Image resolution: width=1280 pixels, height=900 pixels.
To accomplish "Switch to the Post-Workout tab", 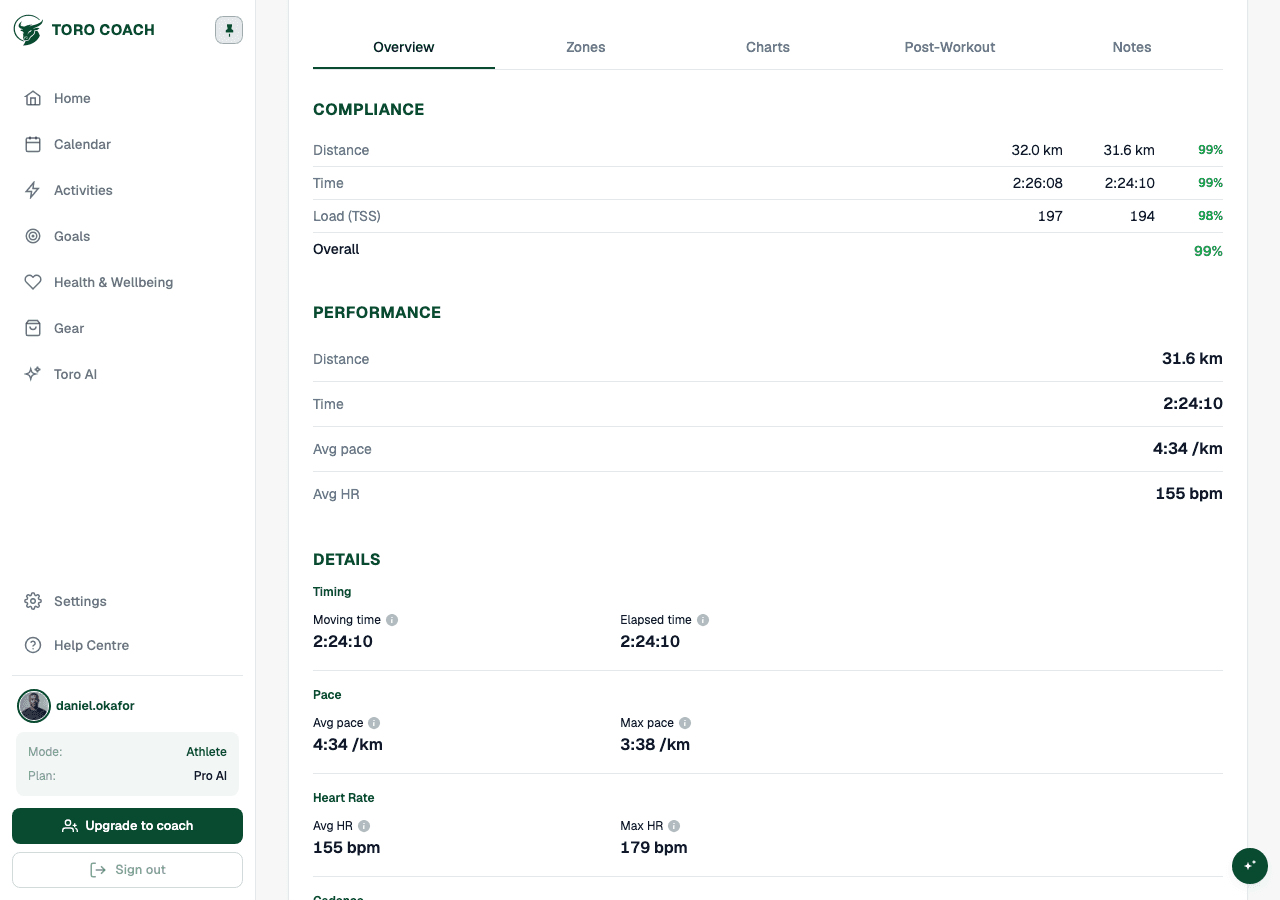I will [950, 47].
